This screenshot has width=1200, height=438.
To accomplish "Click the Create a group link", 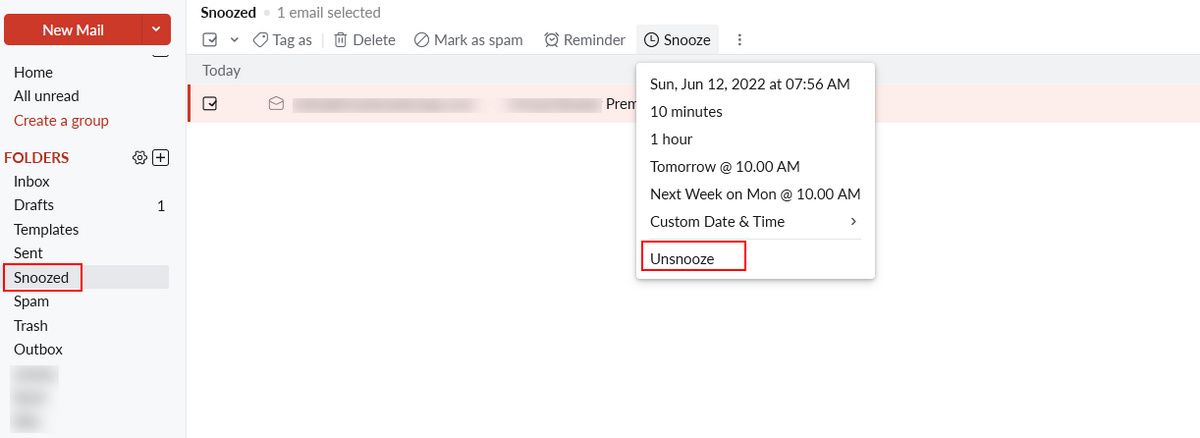I will [61, 120].
